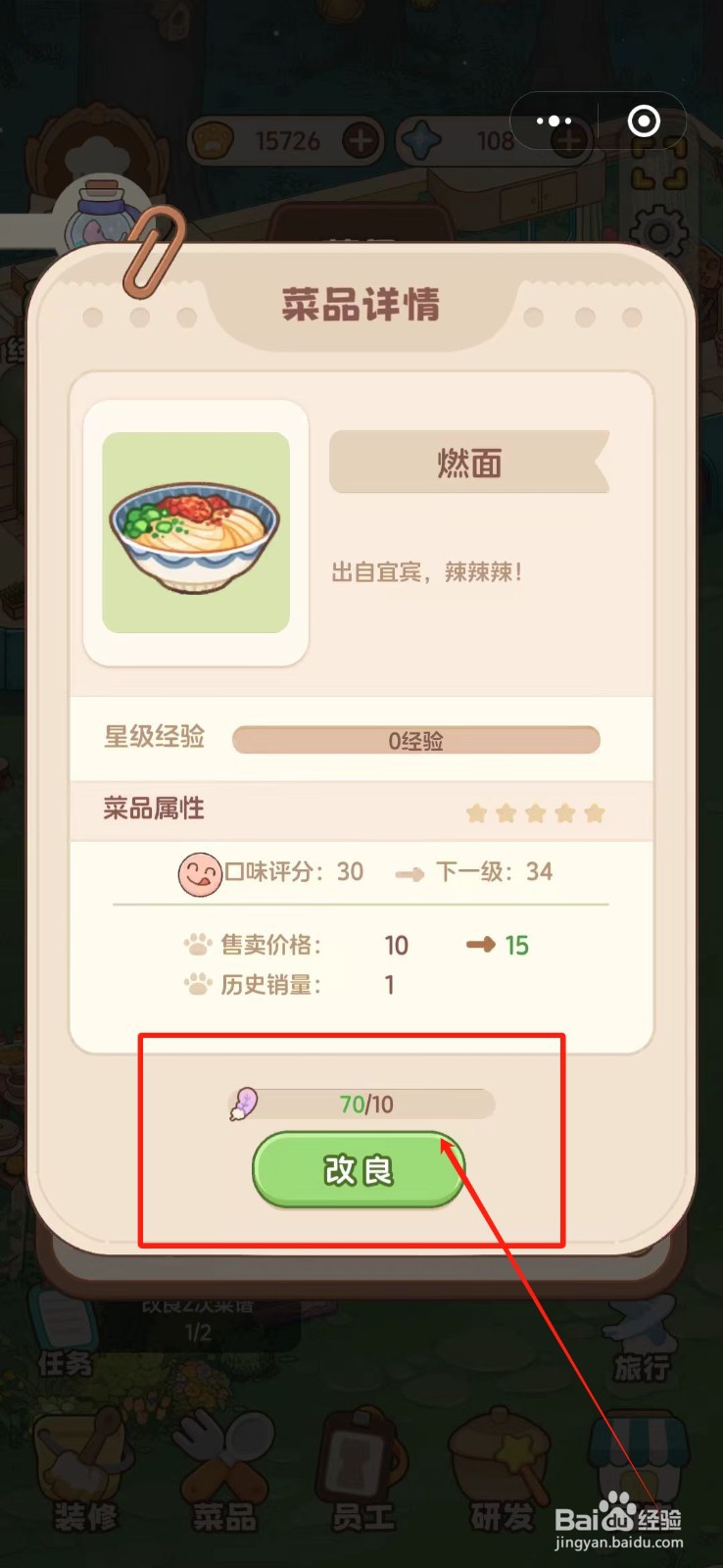The width and height of the screenshot is (723, 1568).
Task: Add diamonds with the plus beside 108
Action: click(x=569, y=141)
